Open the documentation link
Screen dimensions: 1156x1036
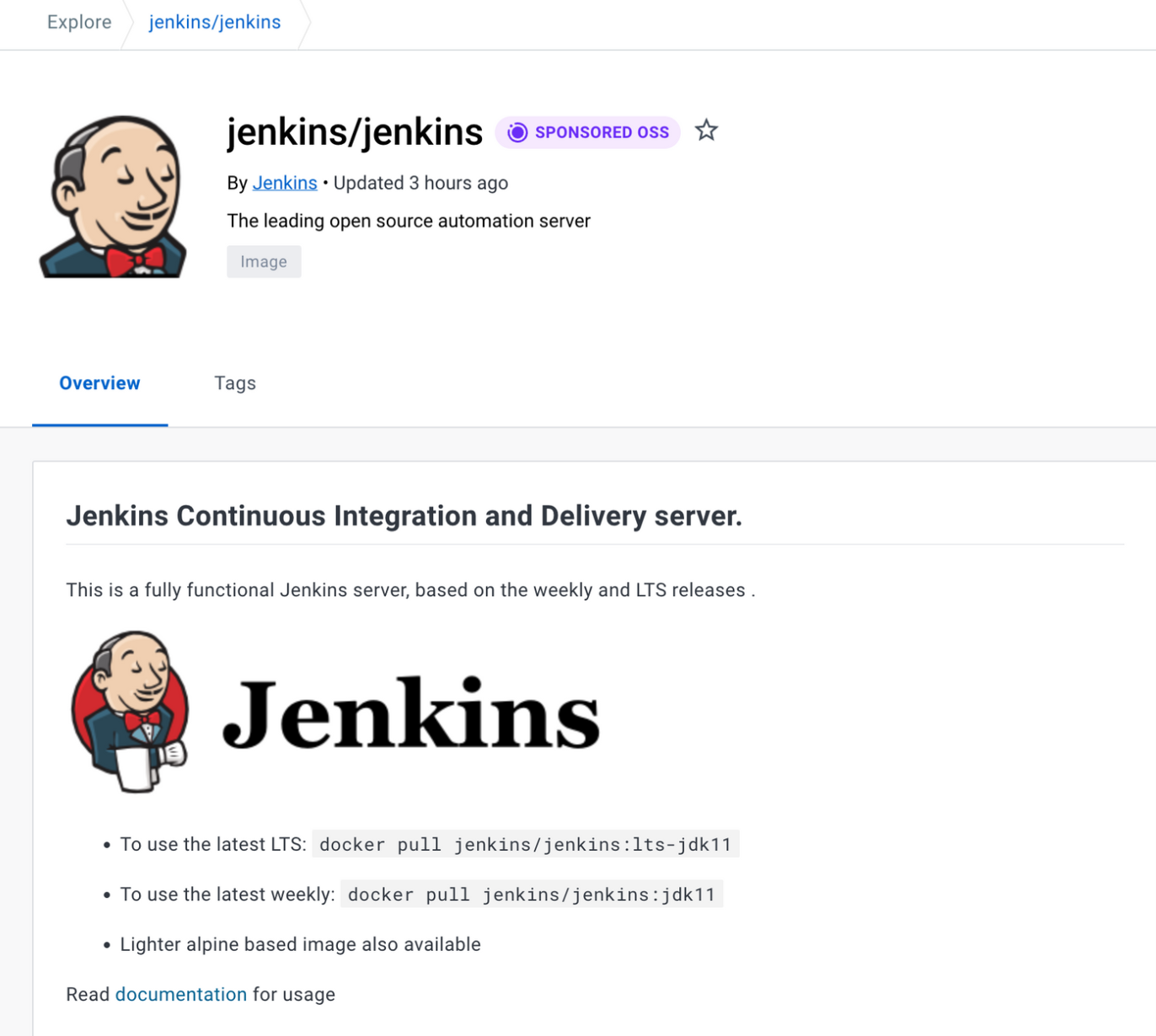pos(181,995)
